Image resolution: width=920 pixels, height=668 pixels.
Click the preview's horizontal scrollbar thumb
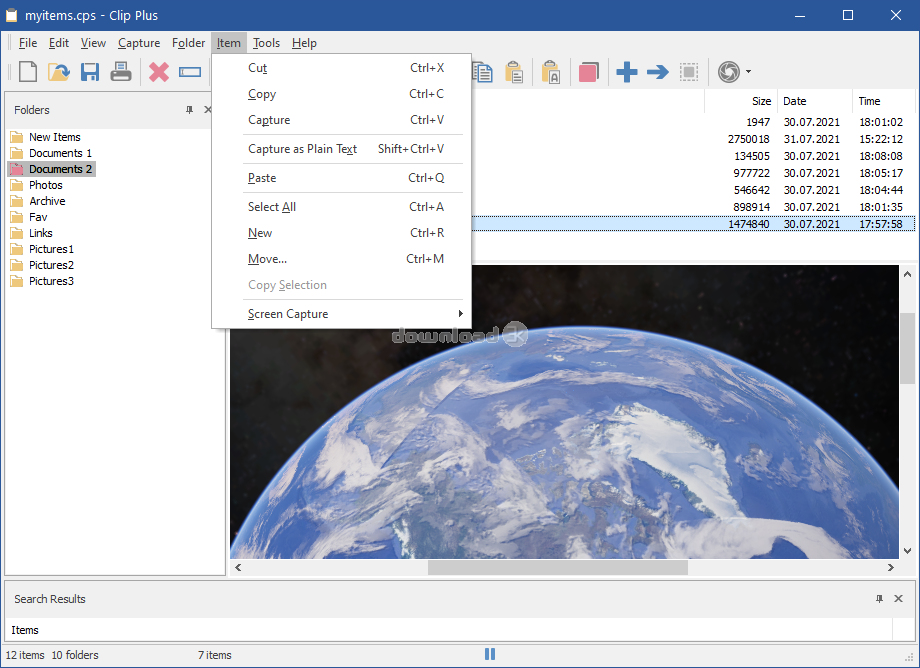click(x=557, y=567)
